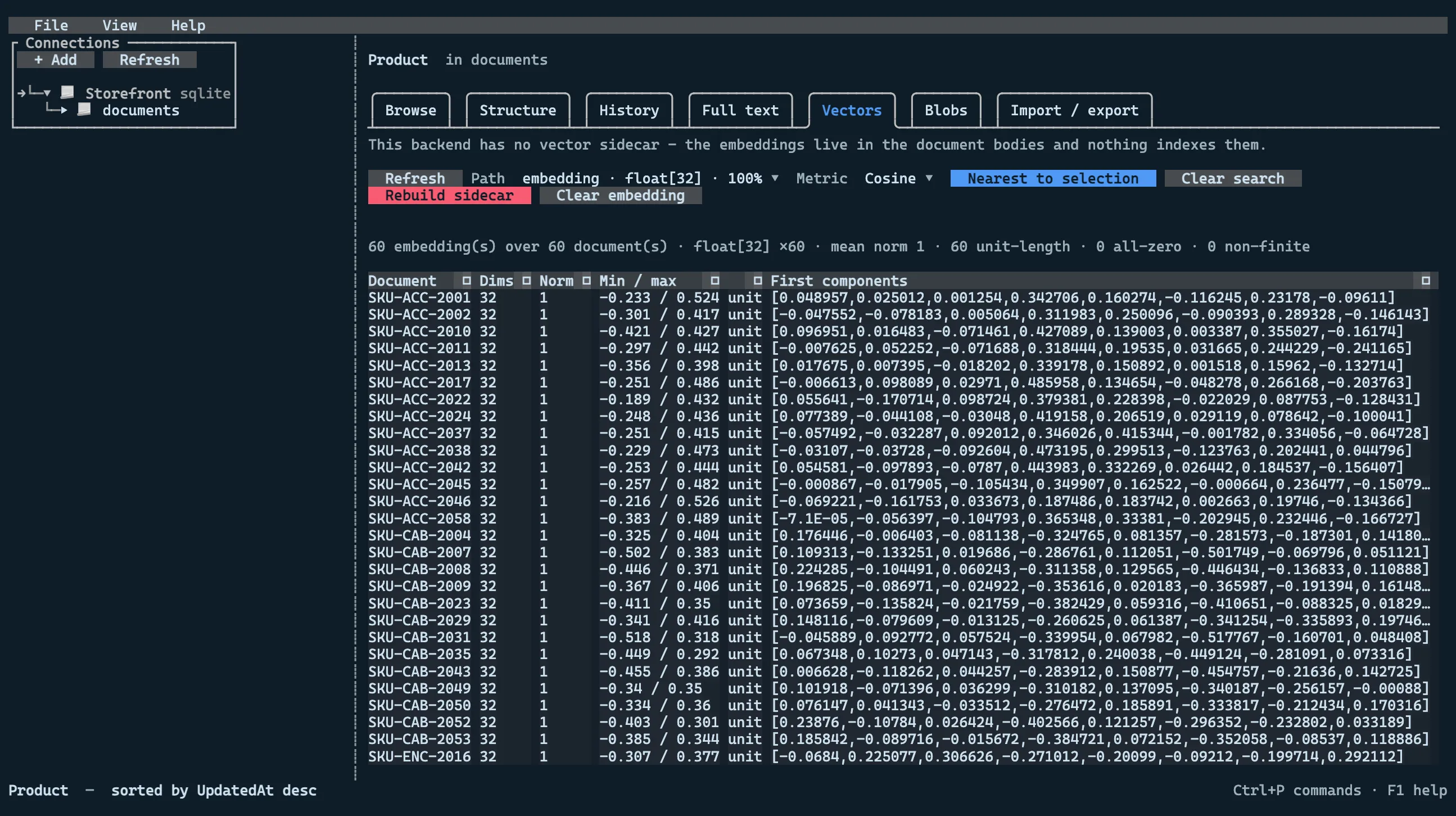The height and width of the screenshot is (816, 1456).
Task: Select the documents tree item
Action: click(141, 110)
